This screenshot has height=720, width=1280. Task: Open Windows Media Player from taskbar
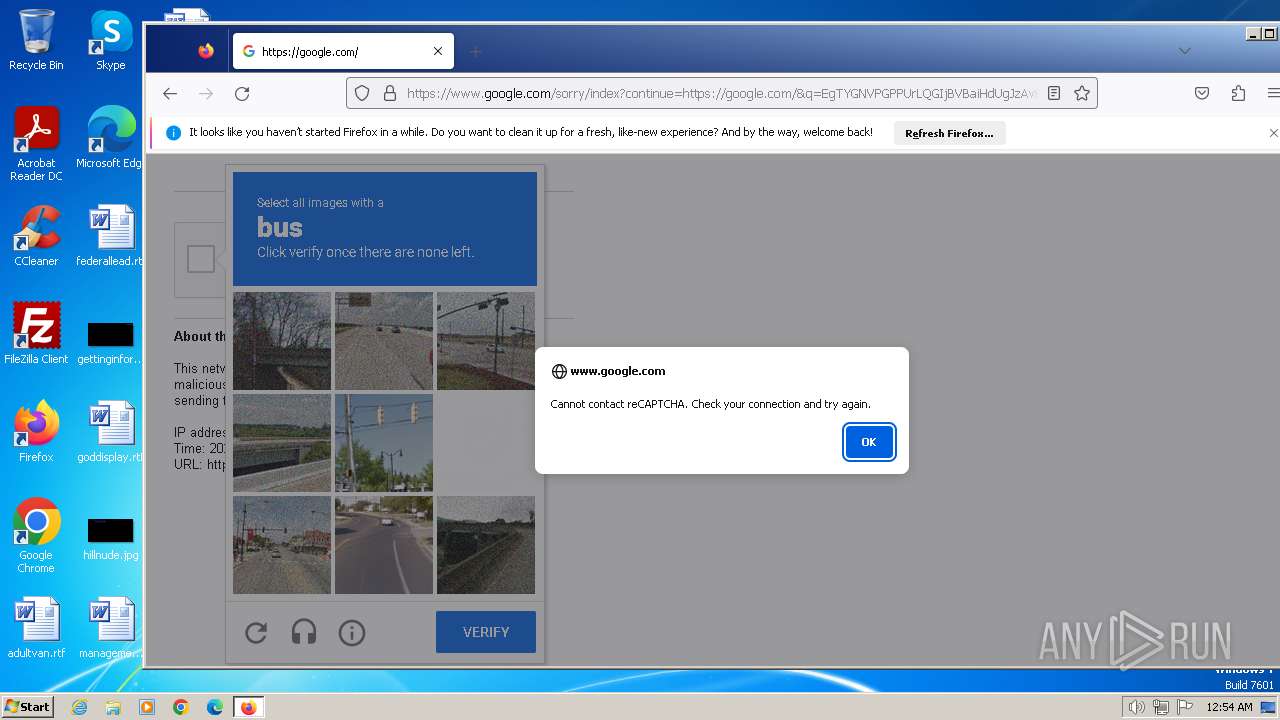(147, 707)
